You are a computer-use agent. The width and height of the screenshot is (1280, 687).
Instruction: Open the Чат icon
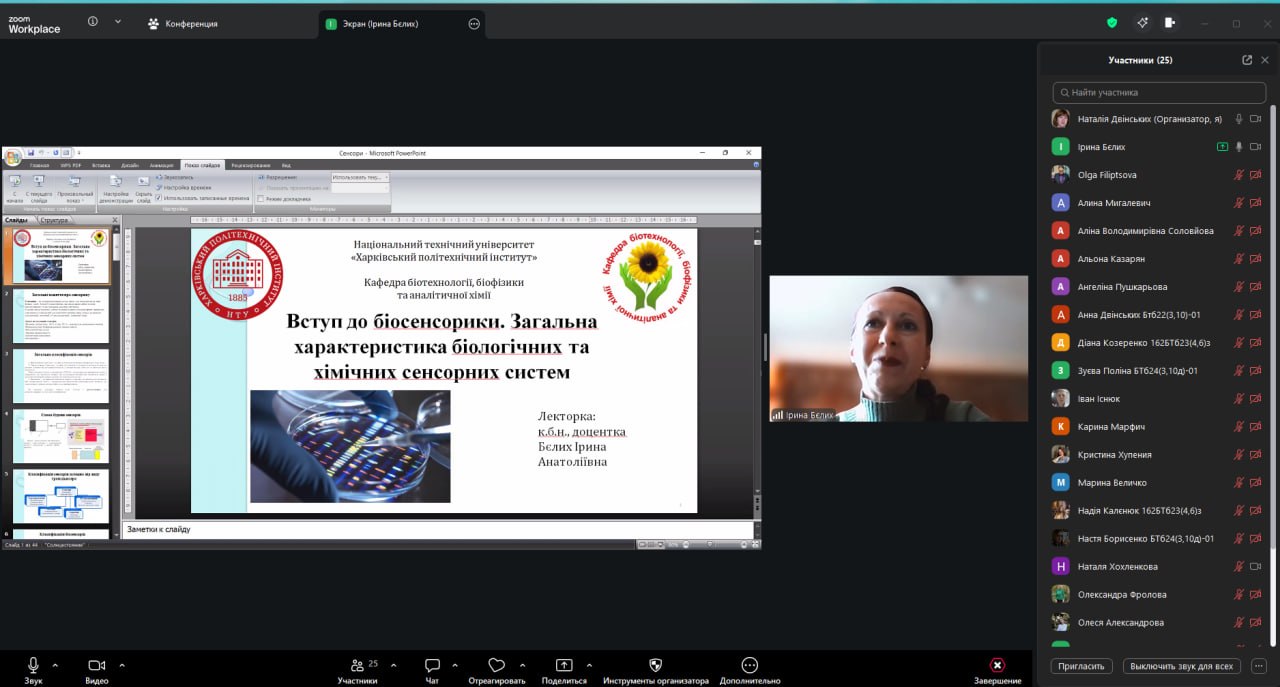[432, 665]
